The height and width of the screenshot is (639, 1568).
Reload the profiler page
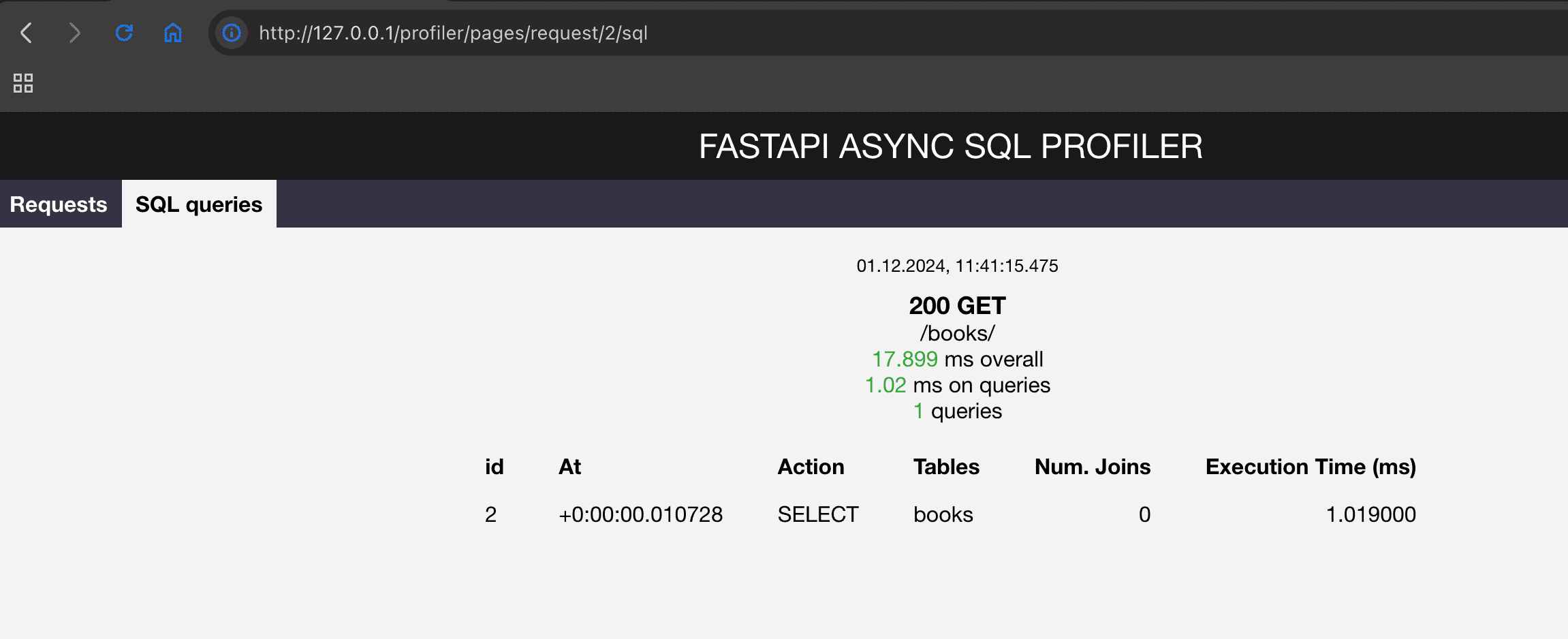click(x=124, y=33)
